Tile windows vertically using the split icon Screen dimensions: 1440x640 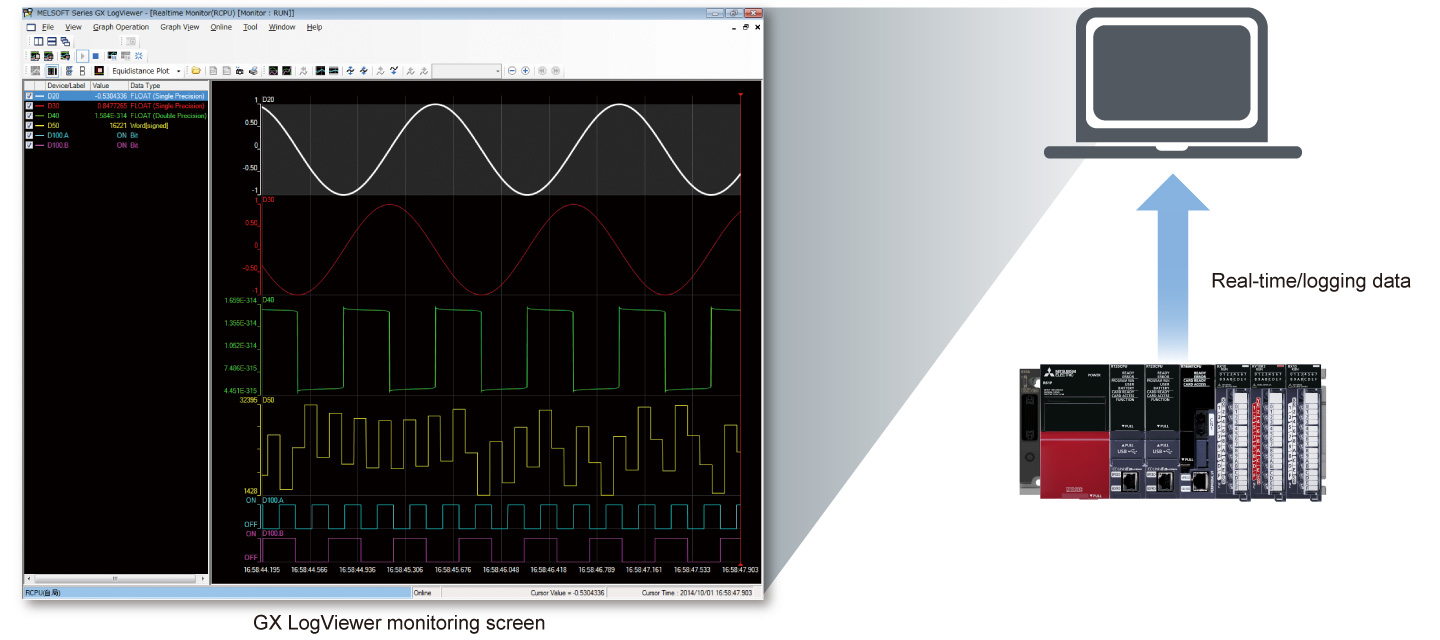(x=38, y=42)
